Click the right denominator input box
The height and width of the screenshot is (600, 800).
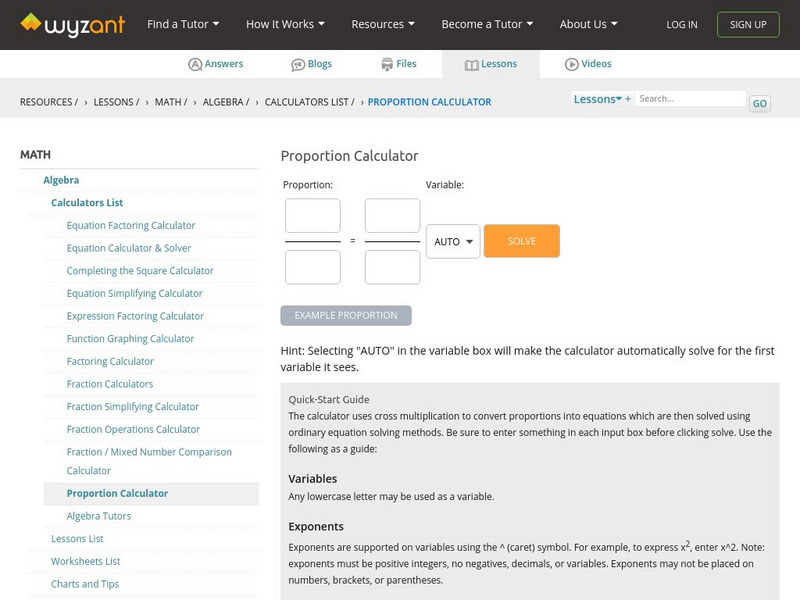pos(392,267)
